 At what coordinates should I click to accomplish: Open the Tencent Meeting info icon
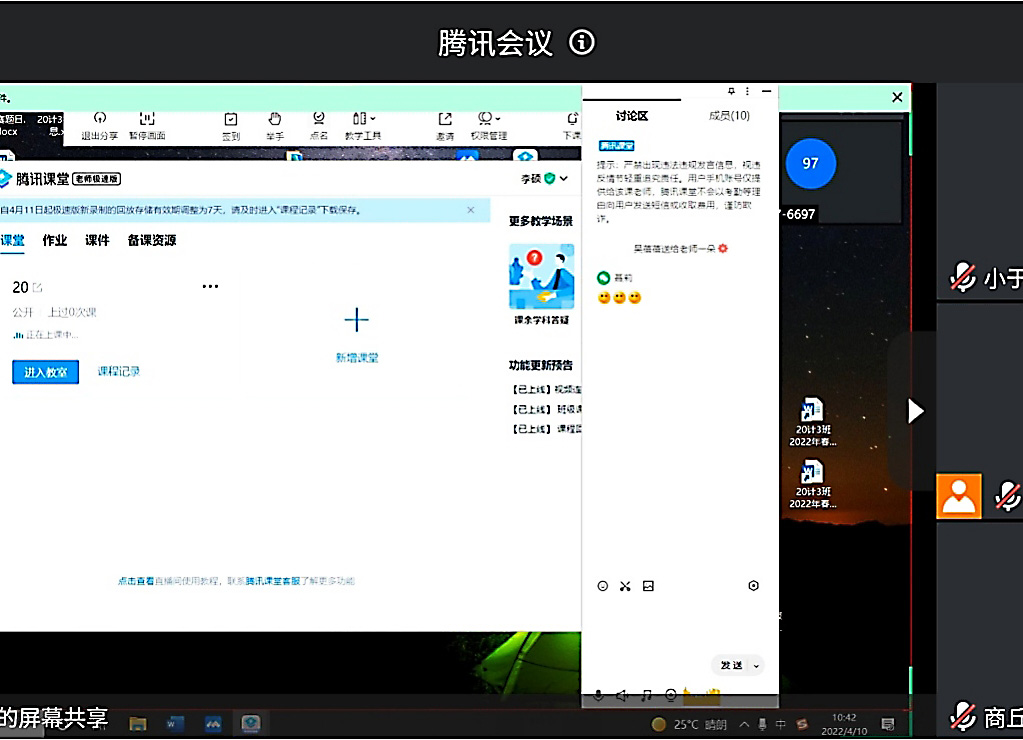tap(581, 42)
